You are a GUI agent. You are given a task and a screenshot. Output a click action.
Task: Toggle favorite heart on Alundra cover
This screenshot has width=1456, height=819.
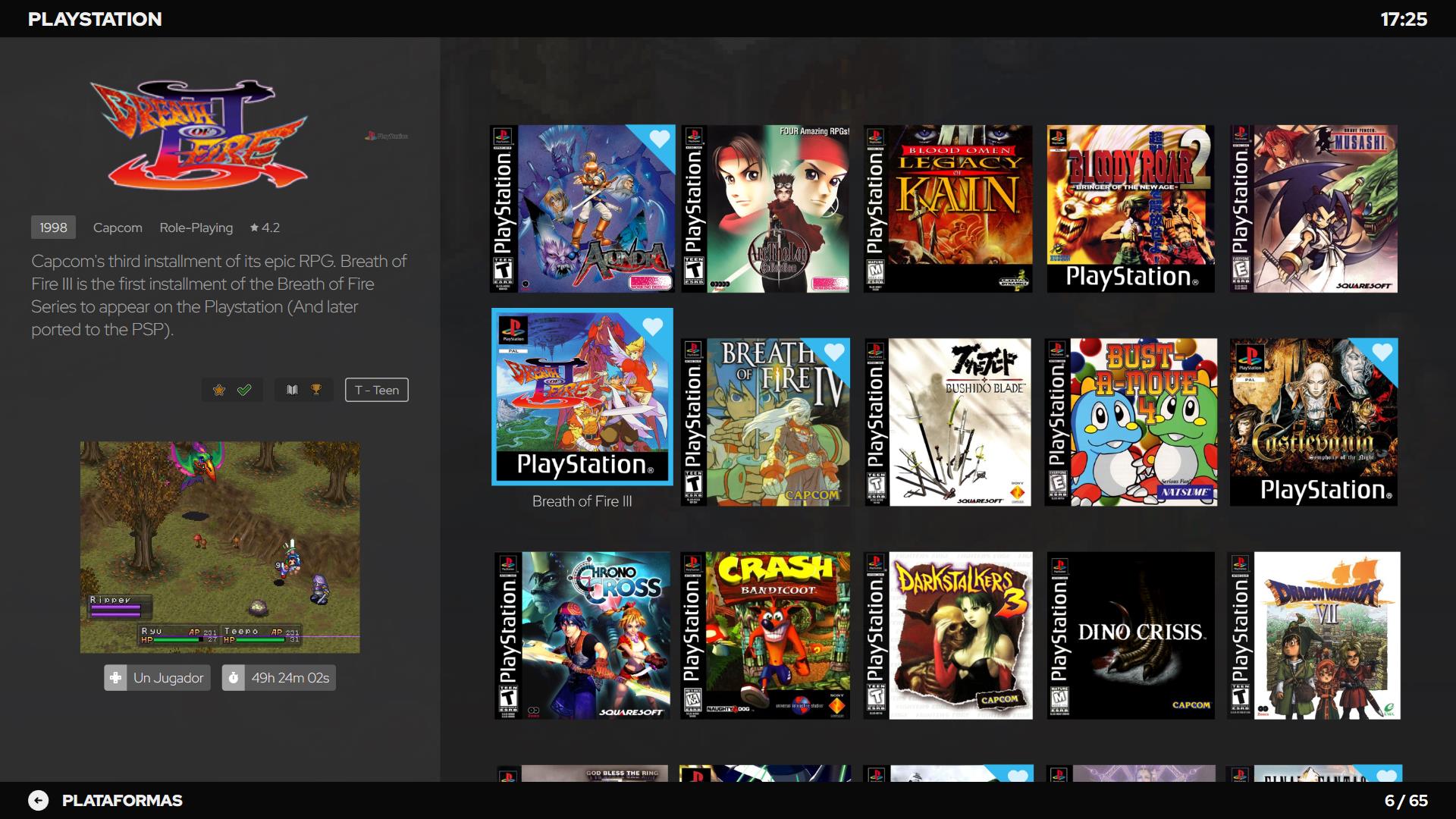[x=660, y=139]
